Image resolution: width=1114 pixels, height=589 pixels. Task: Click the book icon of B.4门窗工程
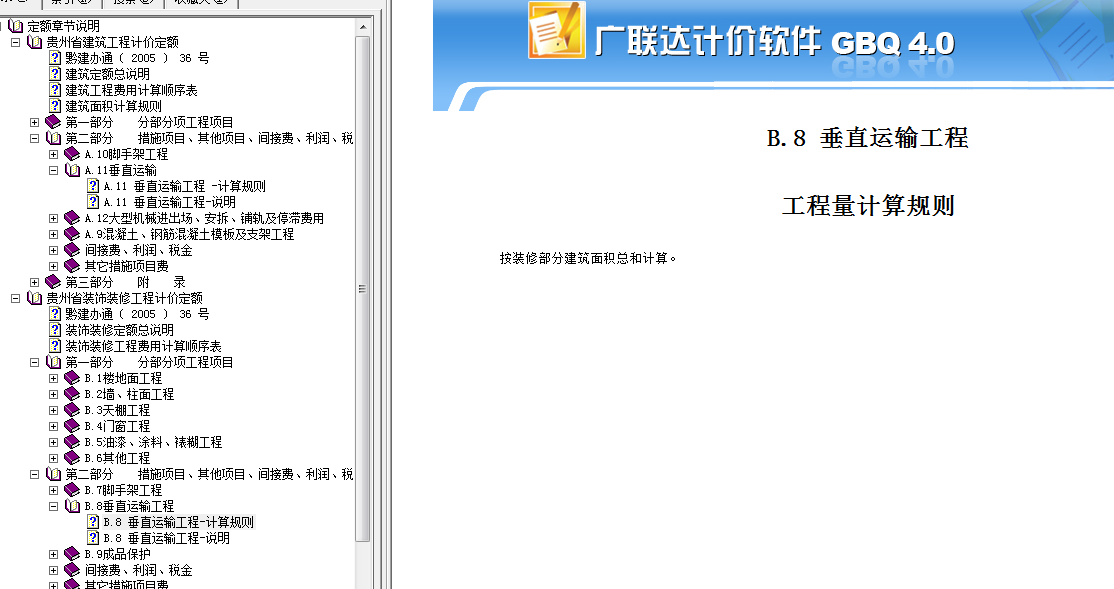72,426
